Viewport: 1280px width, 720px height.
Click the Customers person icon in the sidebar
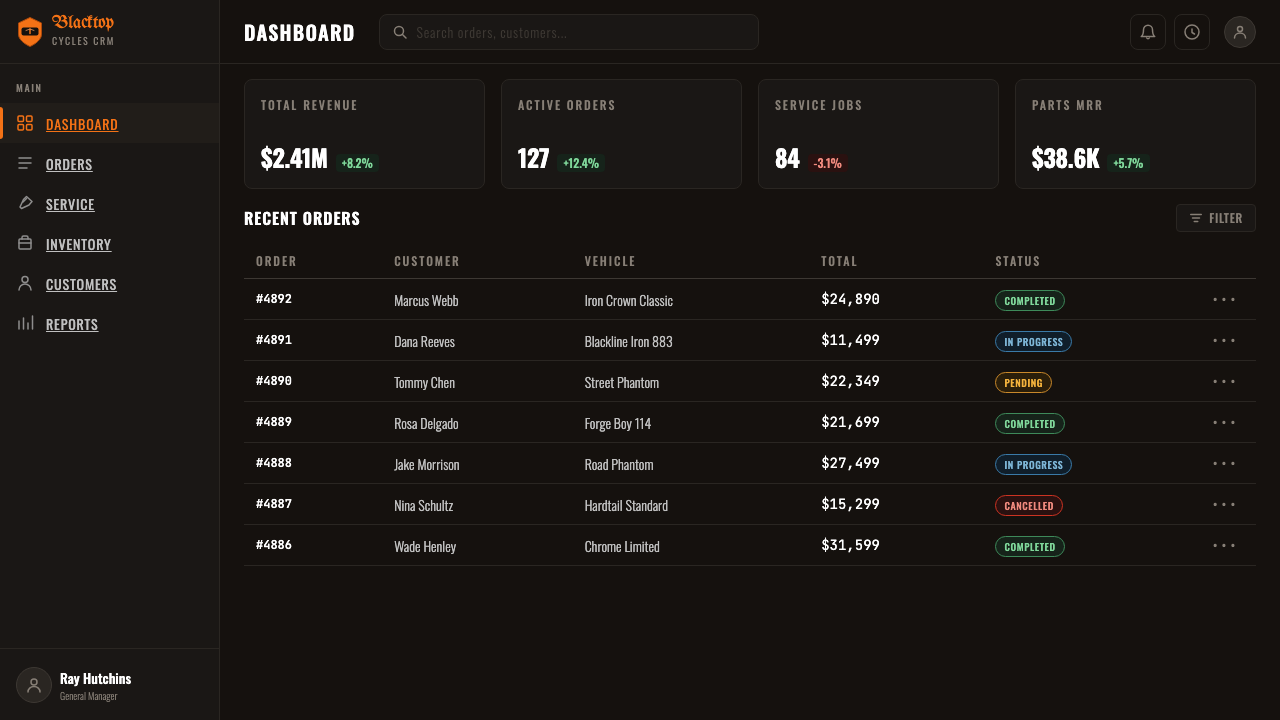coord(25,283)
